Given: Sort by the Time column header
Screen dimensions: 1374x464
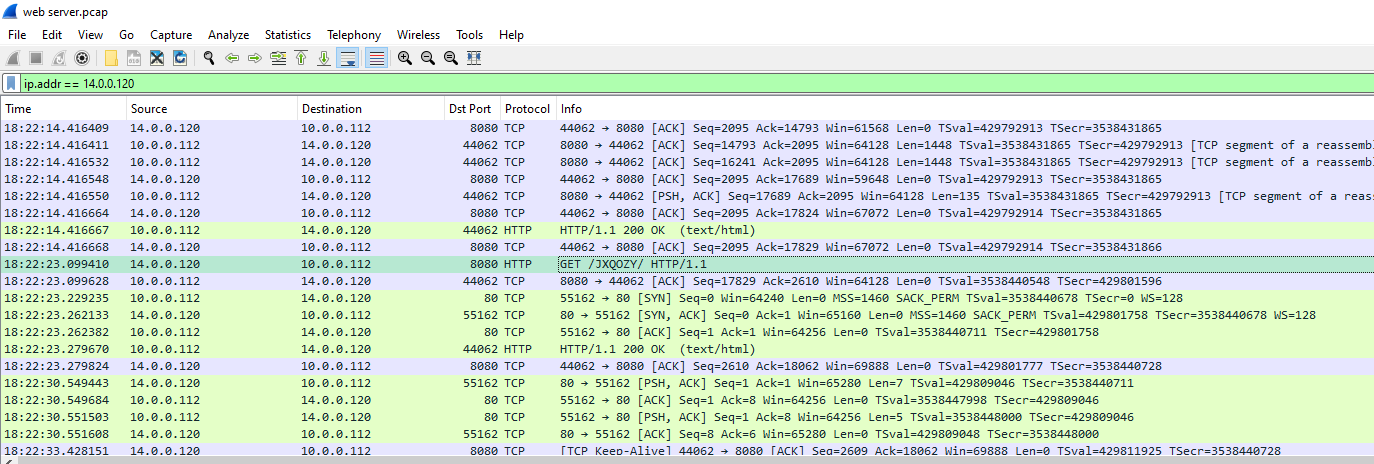Looking at the screenshot, I should pos(64,109).
